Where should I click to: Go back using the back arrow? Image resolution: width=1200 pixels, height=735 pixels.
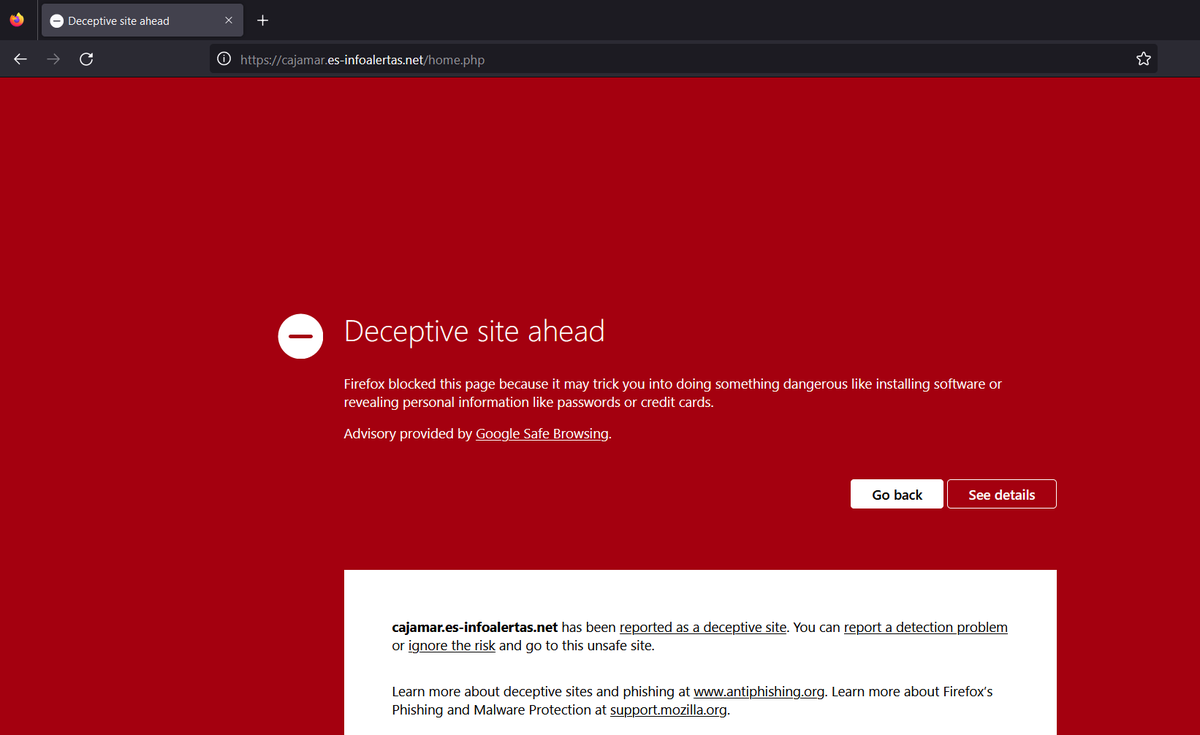(x=20, y=59)
